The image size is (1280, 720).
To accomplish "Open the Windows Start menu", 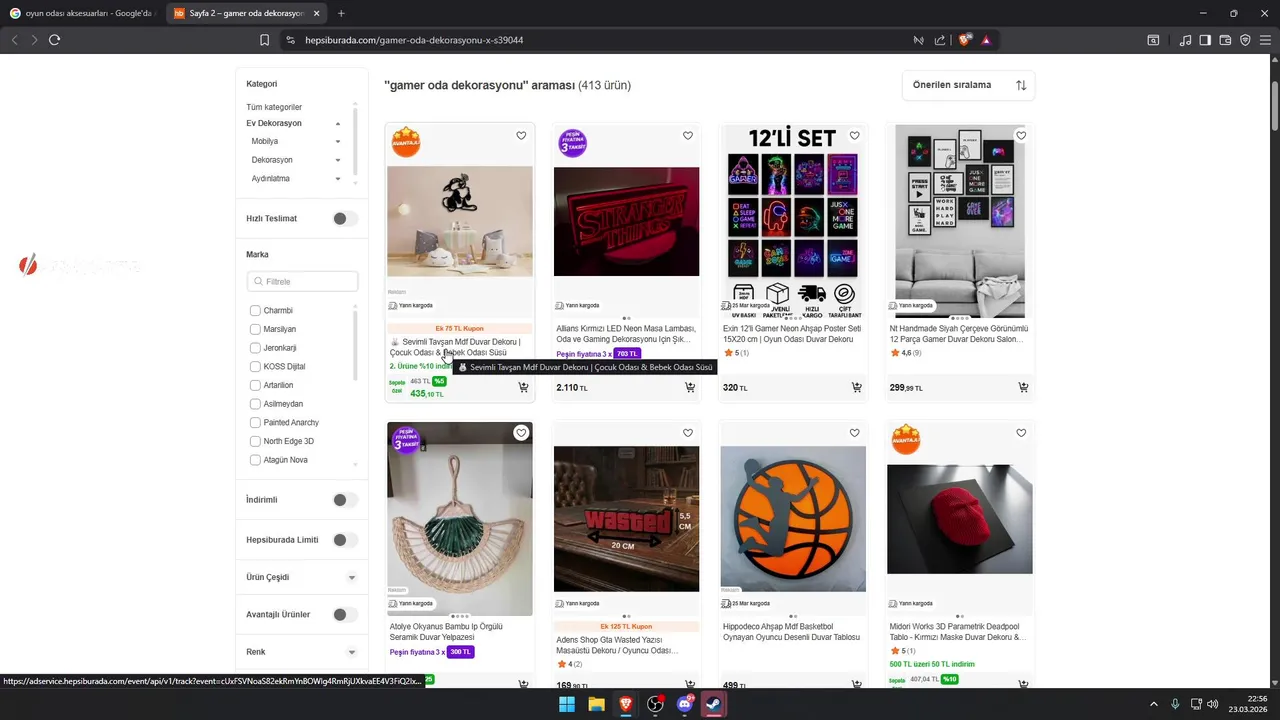I will (x=567, y=704).
